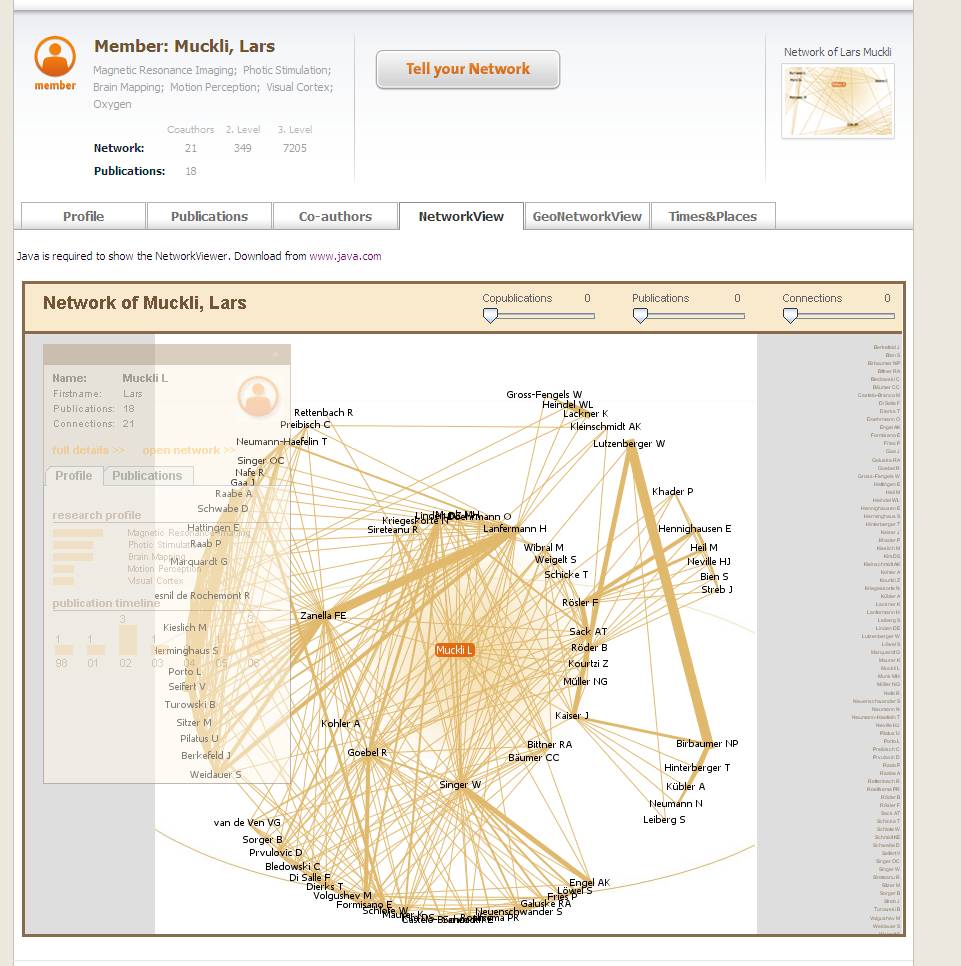Click the Tell your Network button
The height and width of the screenshot is (966, 961).
point(468,69)
